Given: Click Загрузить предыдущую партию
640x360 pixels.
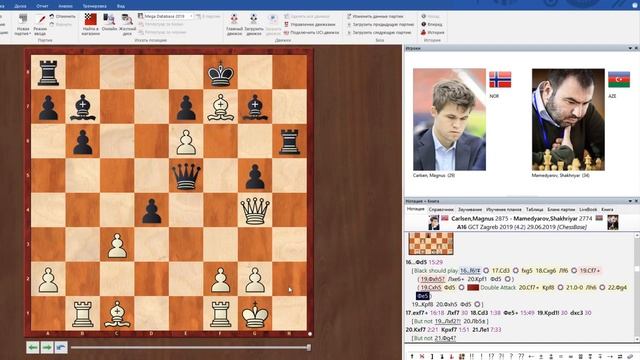Looking at the screenshot, I should coord(380,24).
